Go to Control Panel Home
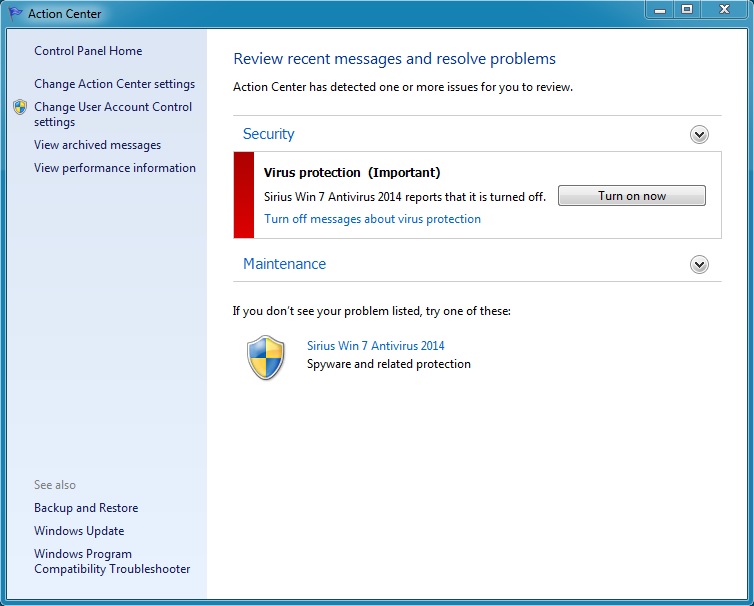 tap(88, 51)
